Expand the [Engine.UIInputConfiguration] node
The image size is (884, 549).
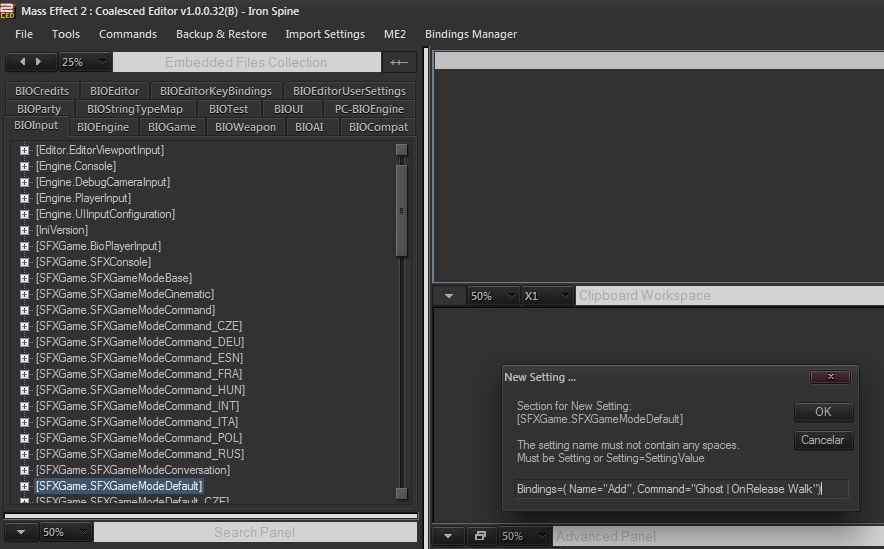point(24,214)
